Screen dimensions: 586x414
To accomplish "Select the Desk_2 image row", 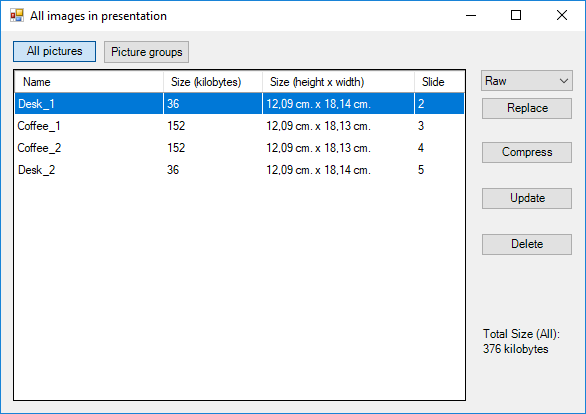I will 240,170.
